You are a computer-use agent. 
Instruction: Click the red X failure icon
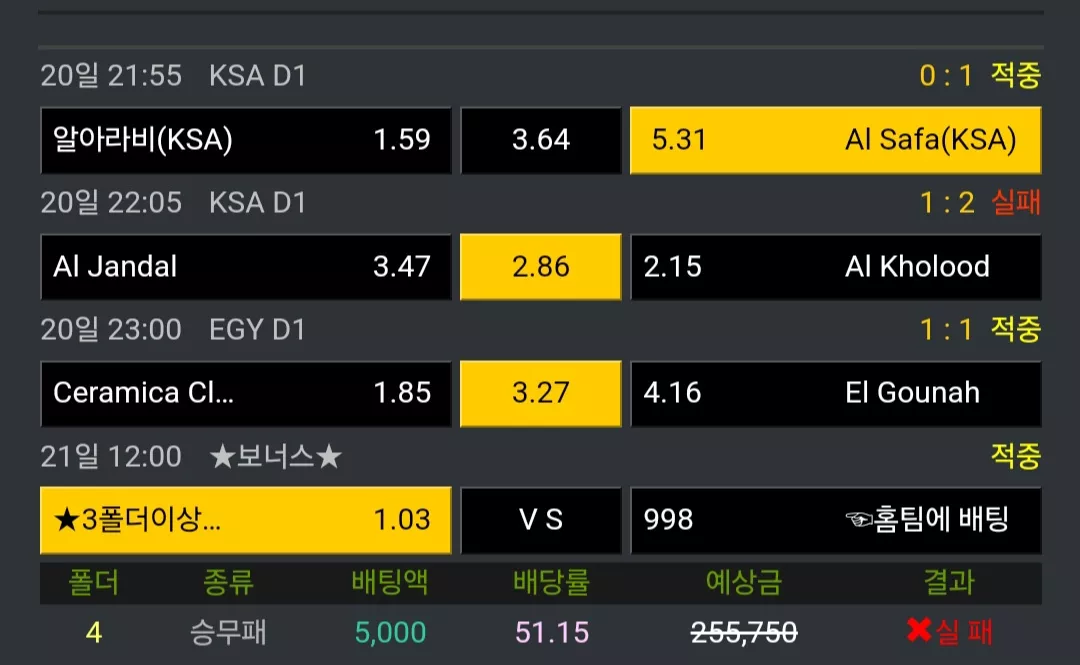(x=919, y=630)
